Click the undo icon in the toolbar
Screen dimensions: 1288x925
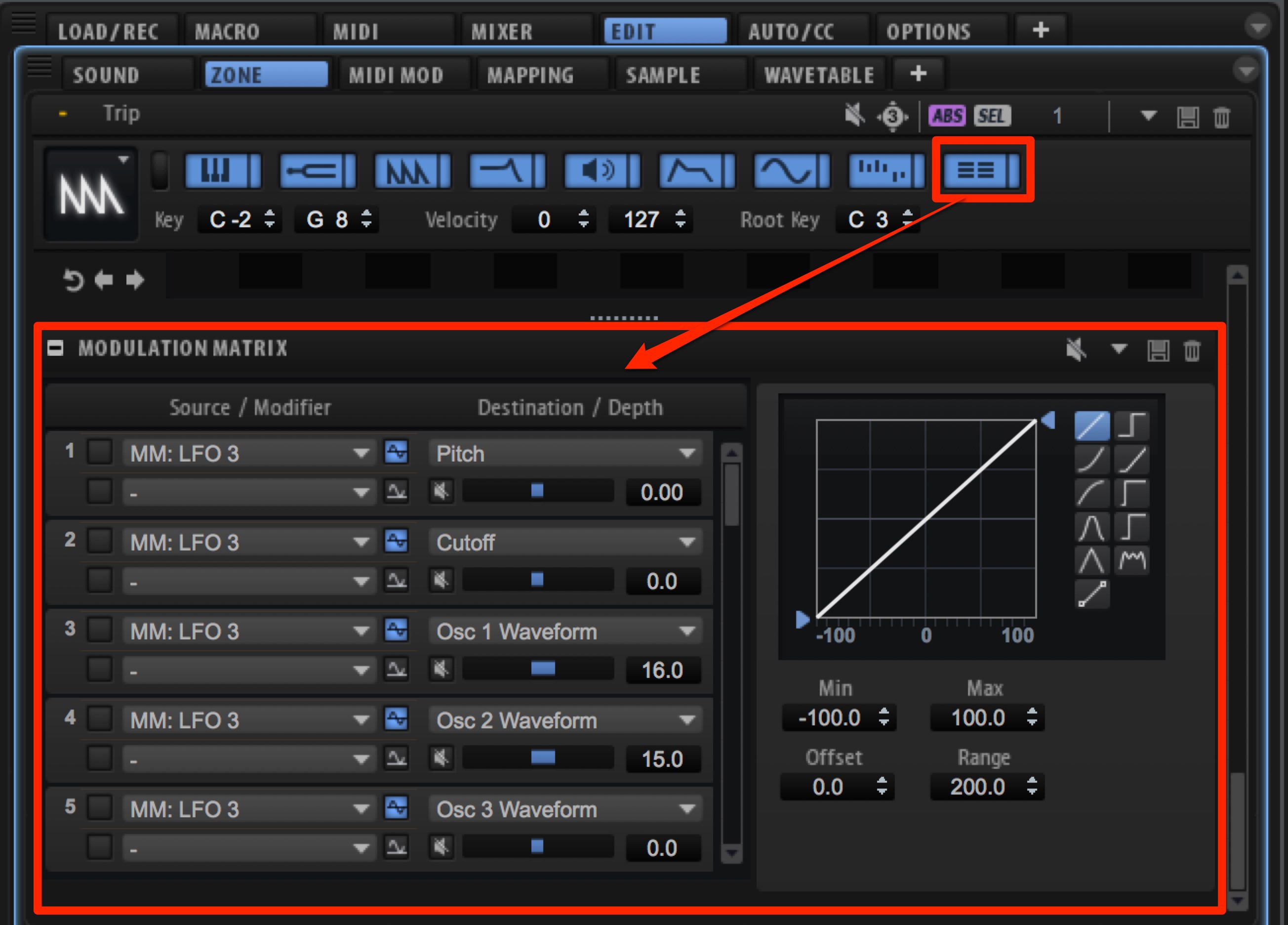(73, 280)
